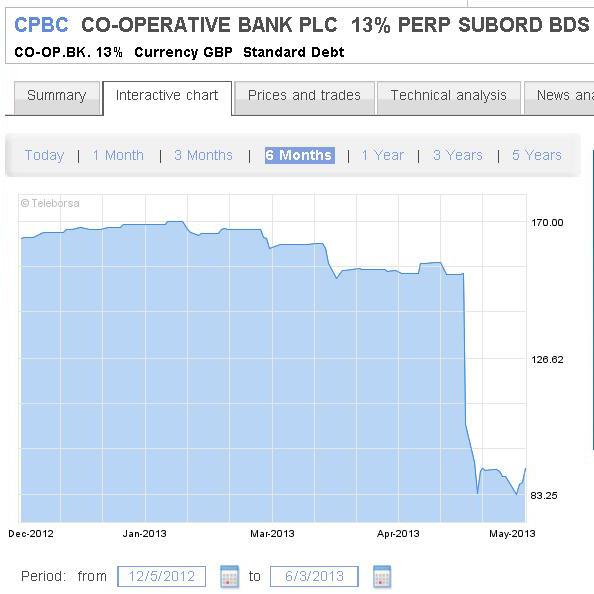
Task: Switch chart to 3 Years range
Action: click(x=458, y=155)
